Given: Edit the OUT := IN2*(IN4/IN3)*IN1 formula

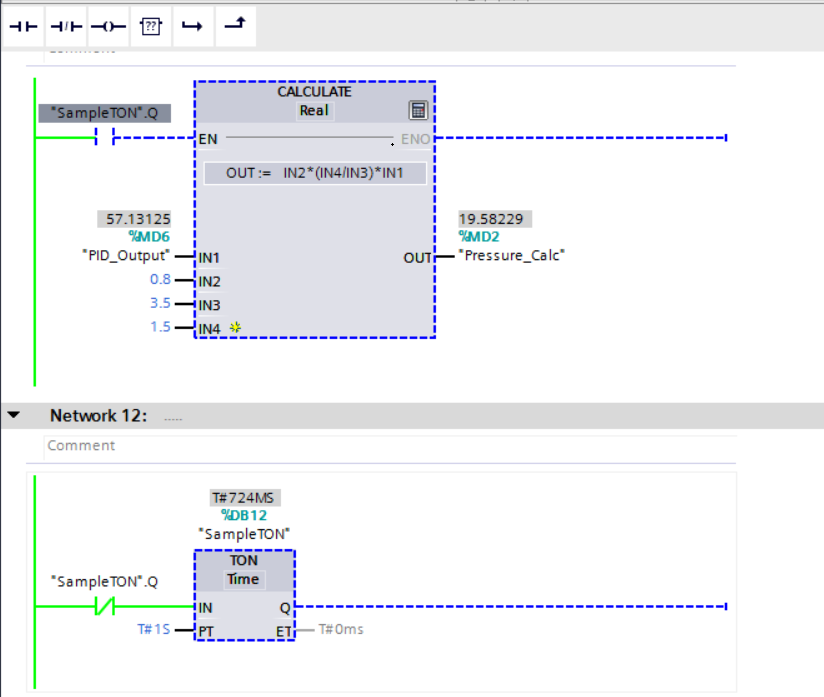Looking at the screenshot, I should click(x=315, y=173).
